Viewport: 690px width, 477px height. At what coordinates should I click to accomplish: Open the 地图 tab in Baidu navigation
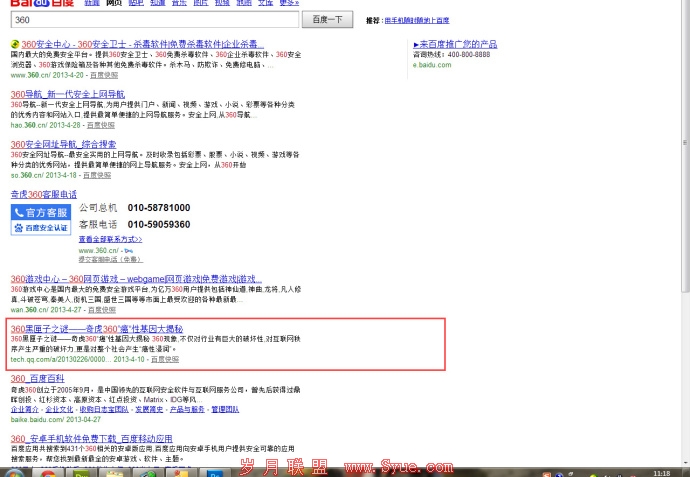(244, 3)
